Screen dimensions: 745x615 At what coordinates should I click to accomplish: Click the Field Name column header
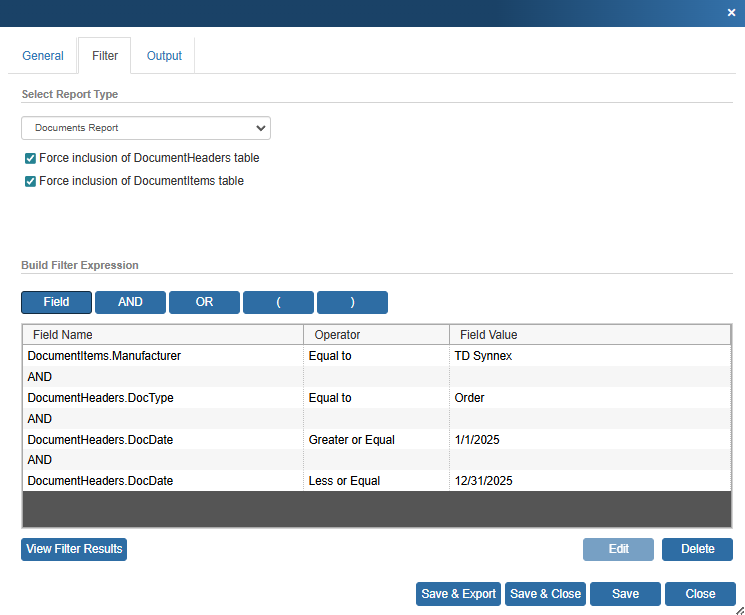63,335
